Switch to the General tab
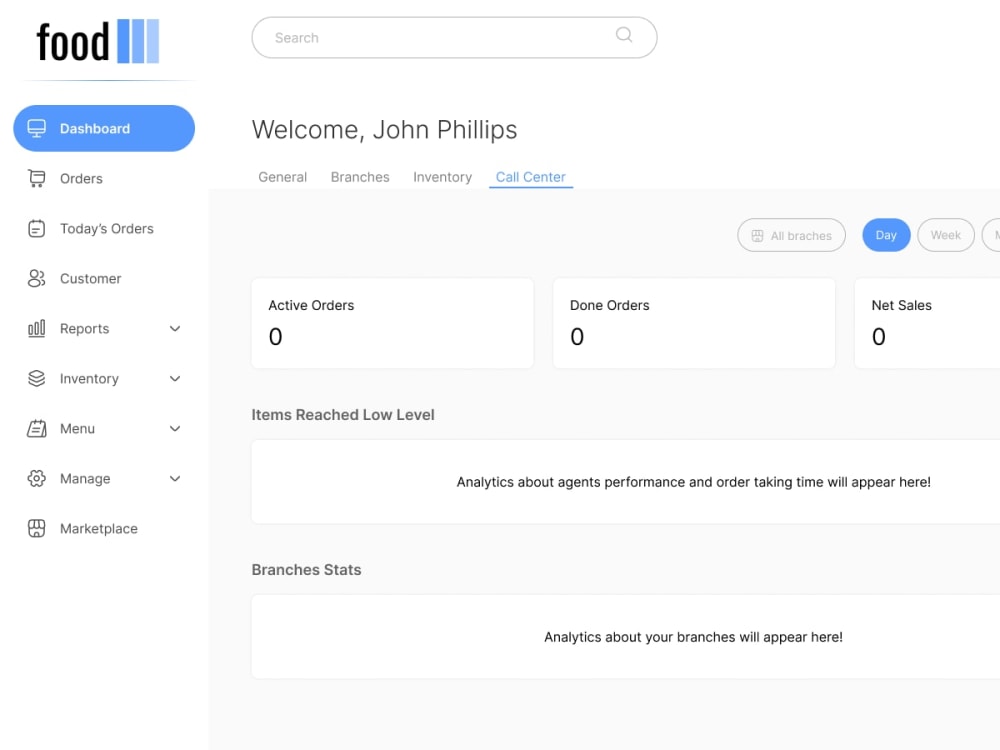The height and width of the screenshot is (750, 1000). click(282, 177)
